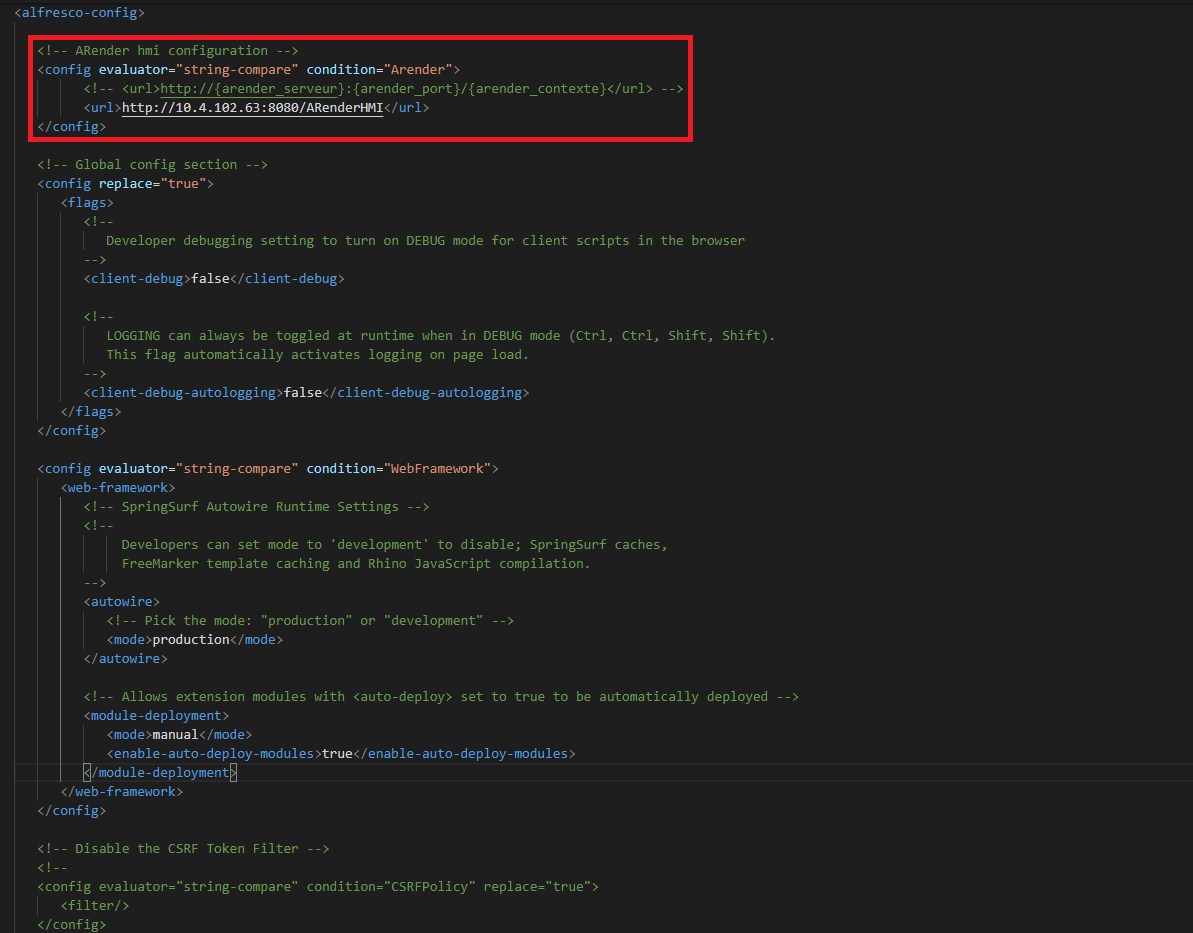Image resolution: width=1193 pixels, height=933 pixels.
Task: Click the "Global config section" comment
Action: (x=152, y=165)
